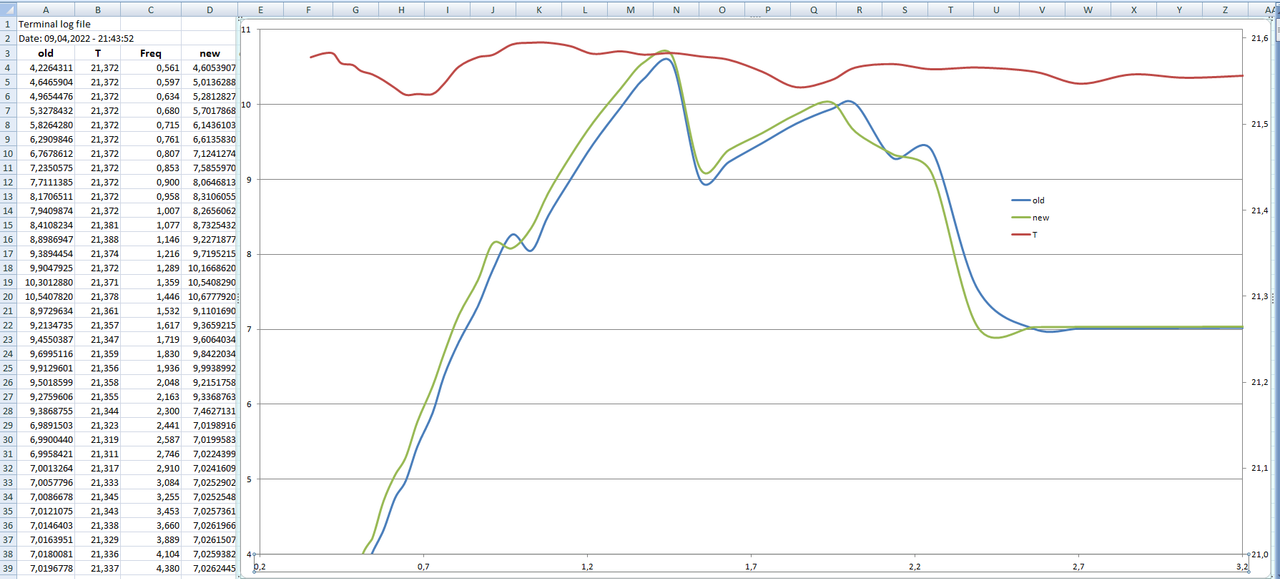Select cell with value 0,561
Viewport: 1280px width, 579px height.
151,67
